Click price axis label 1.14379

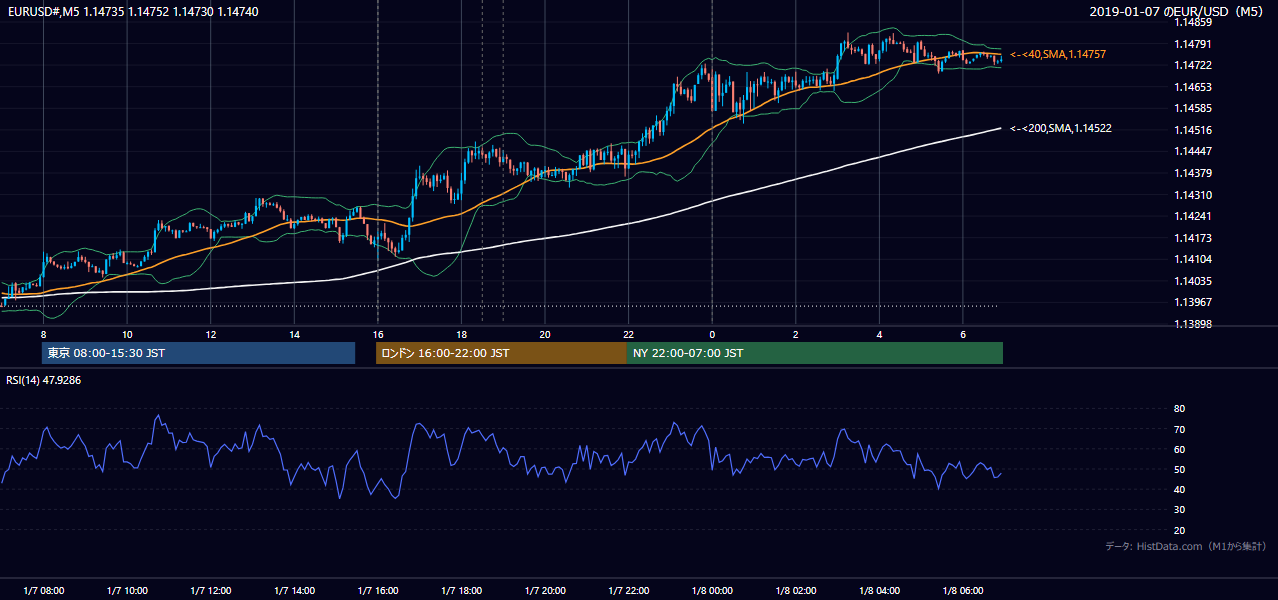[1193, 173]
